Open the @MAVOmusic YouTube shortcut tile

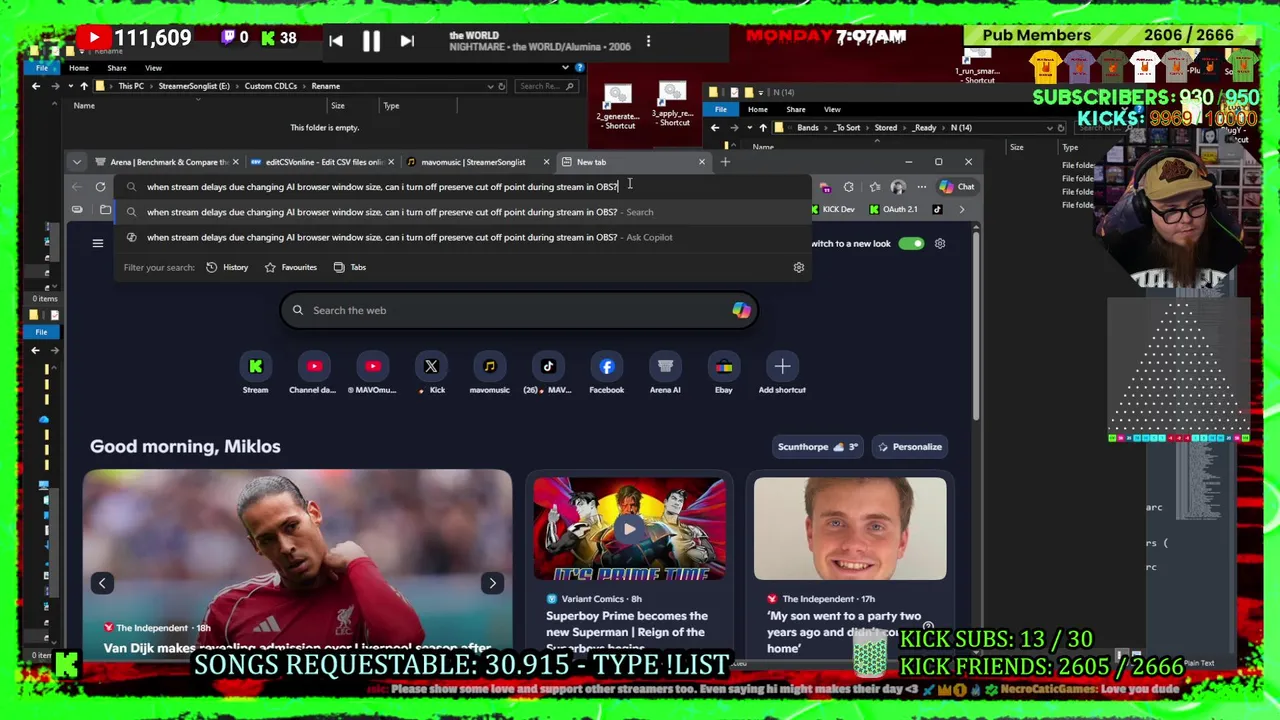tap(372, 374)
